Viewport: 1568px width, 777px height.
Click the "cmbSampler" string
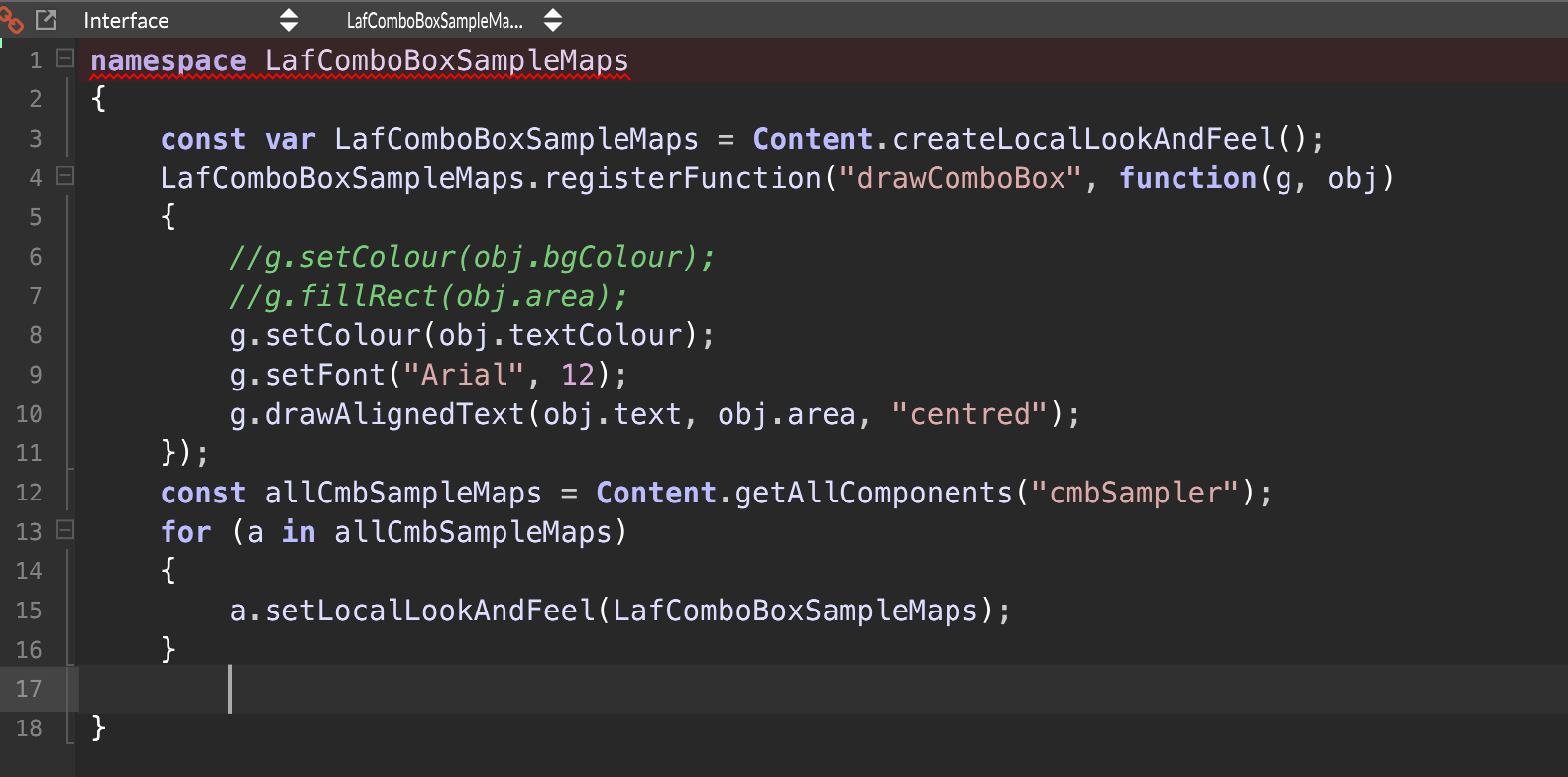click(1136, 493)
